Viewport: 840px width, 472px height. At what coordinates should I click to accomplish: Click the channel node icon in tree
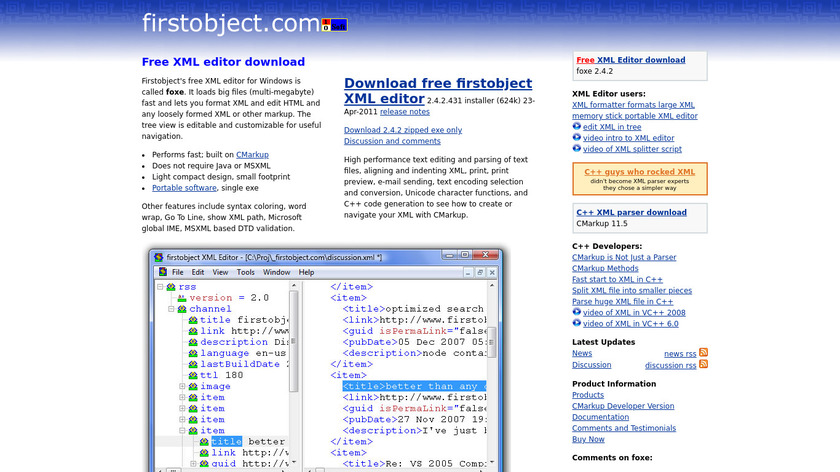click(182, 309)
